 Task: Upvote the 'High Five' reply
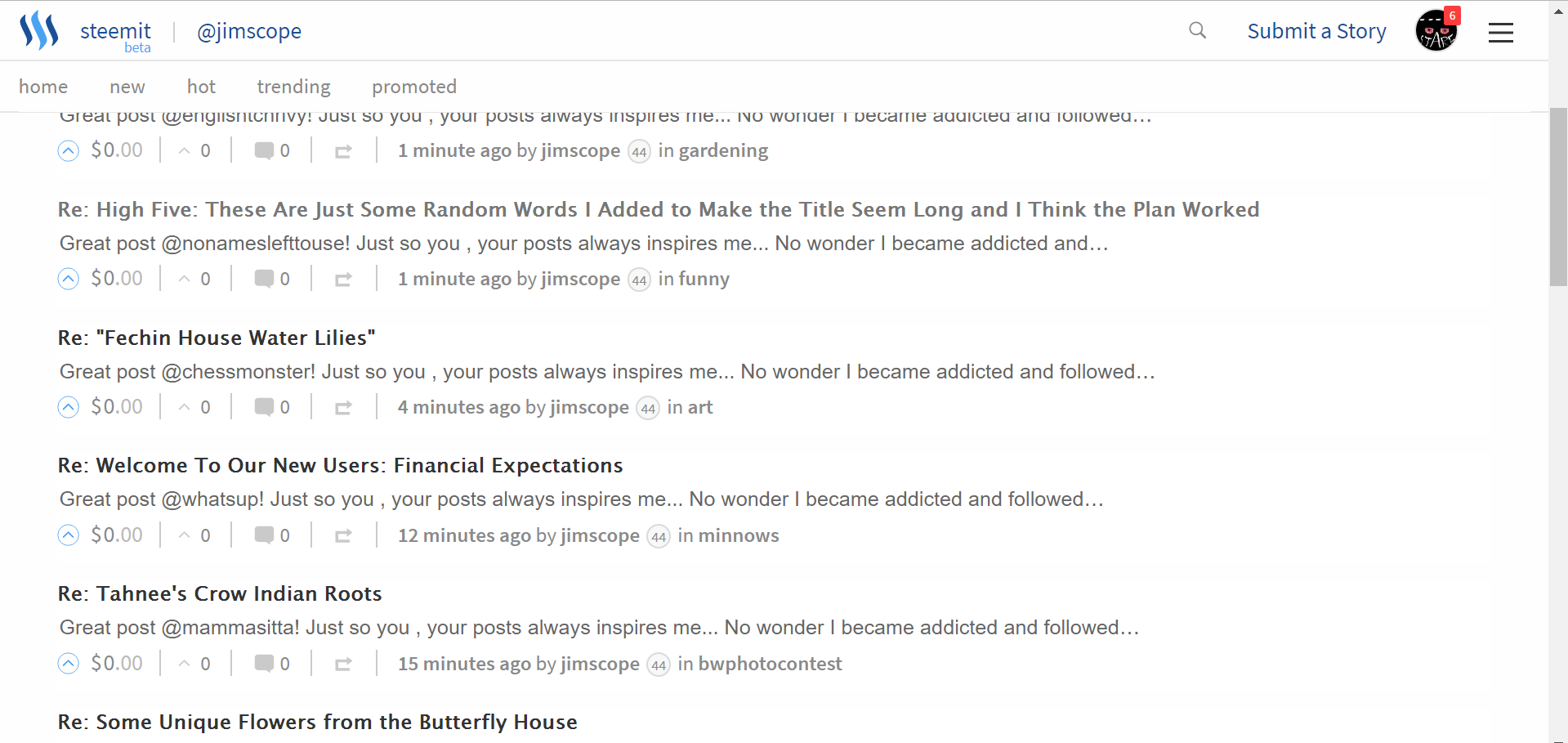click(x=68, y=278)
